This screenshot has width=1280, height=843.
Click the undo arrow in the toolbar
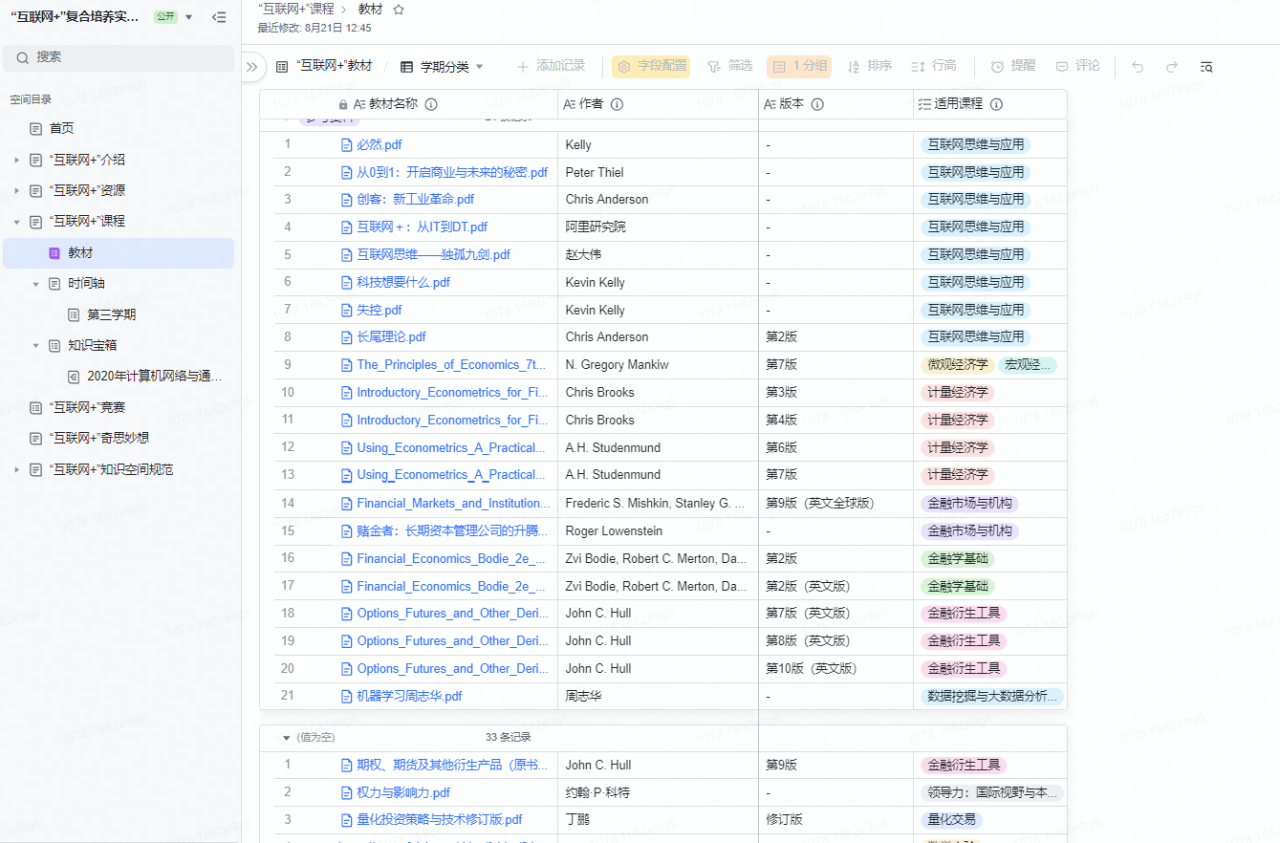click(x=1137, y=67)
